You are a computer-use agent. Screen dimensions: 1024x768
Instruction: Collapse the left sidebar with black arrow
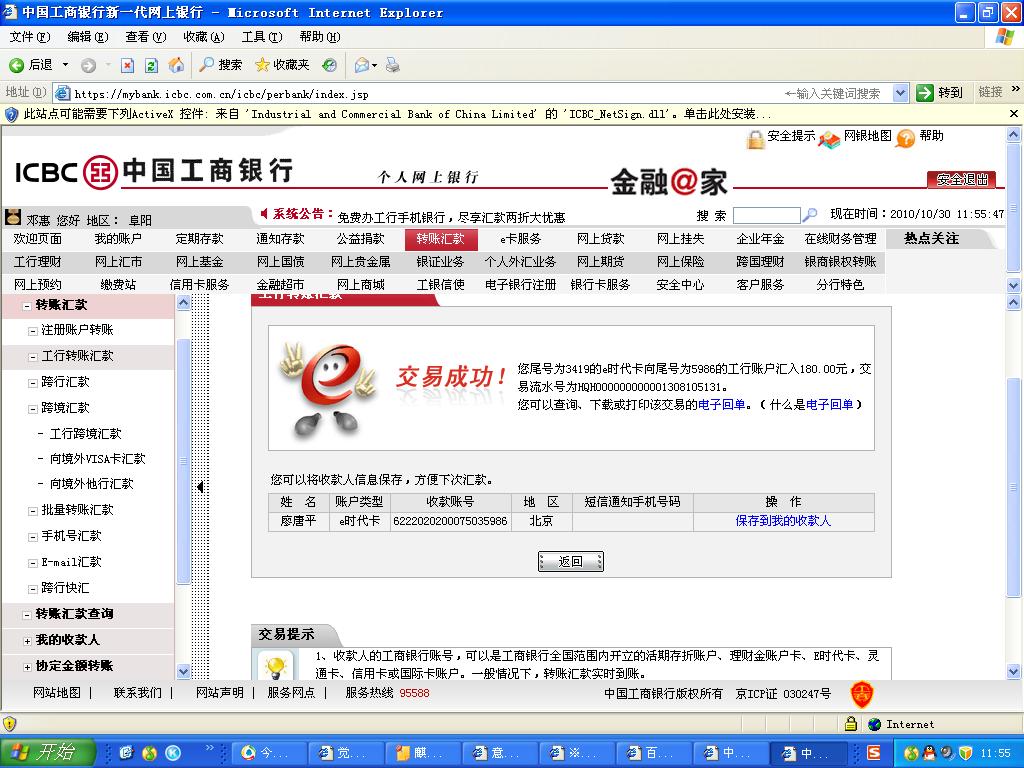coord(200,487)
